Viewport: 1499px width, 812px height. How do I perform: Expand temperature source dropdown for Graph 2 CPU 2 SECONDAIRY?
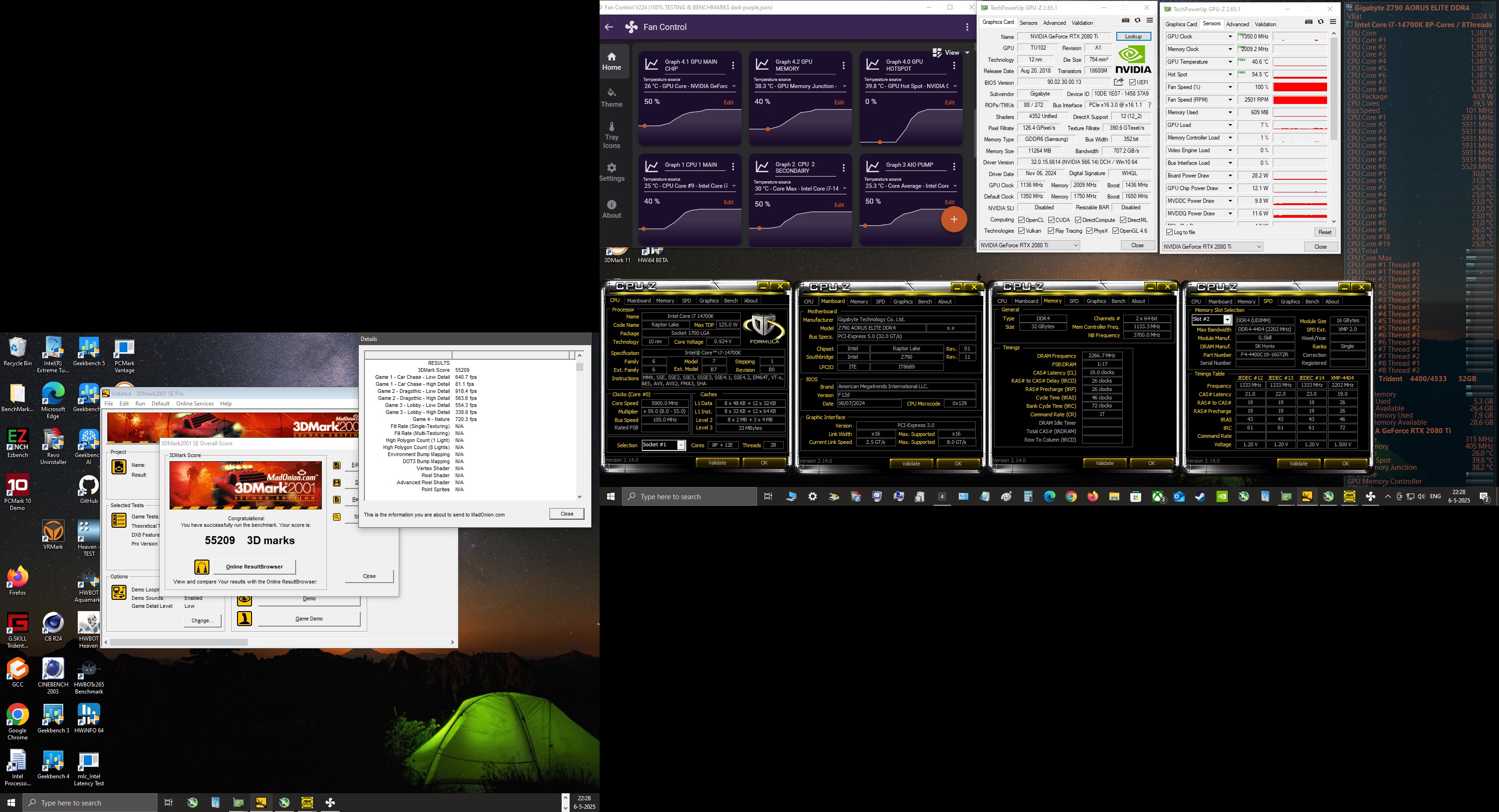(x=844, y=189)
